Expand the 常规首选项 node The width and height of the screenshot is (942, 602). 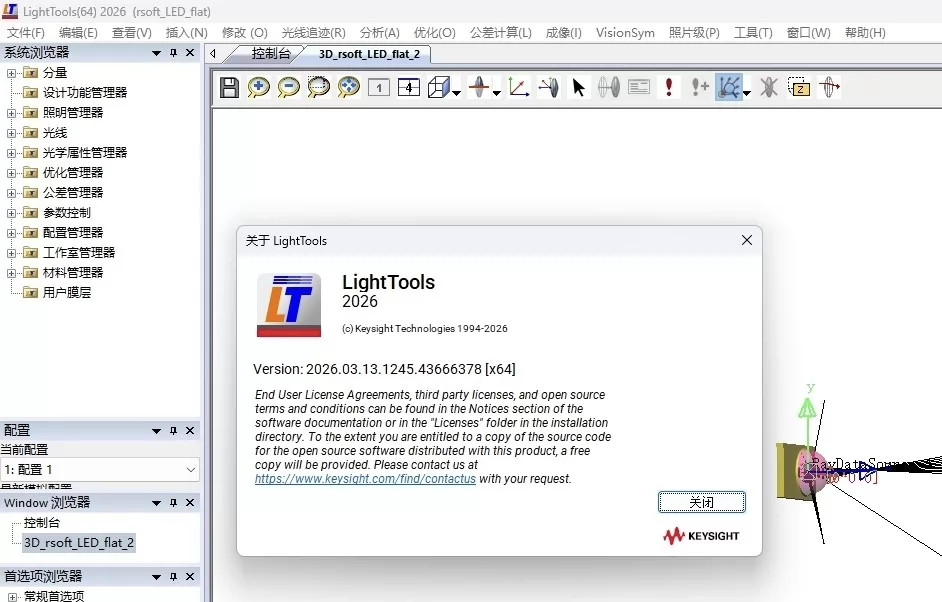coord(11,597)
